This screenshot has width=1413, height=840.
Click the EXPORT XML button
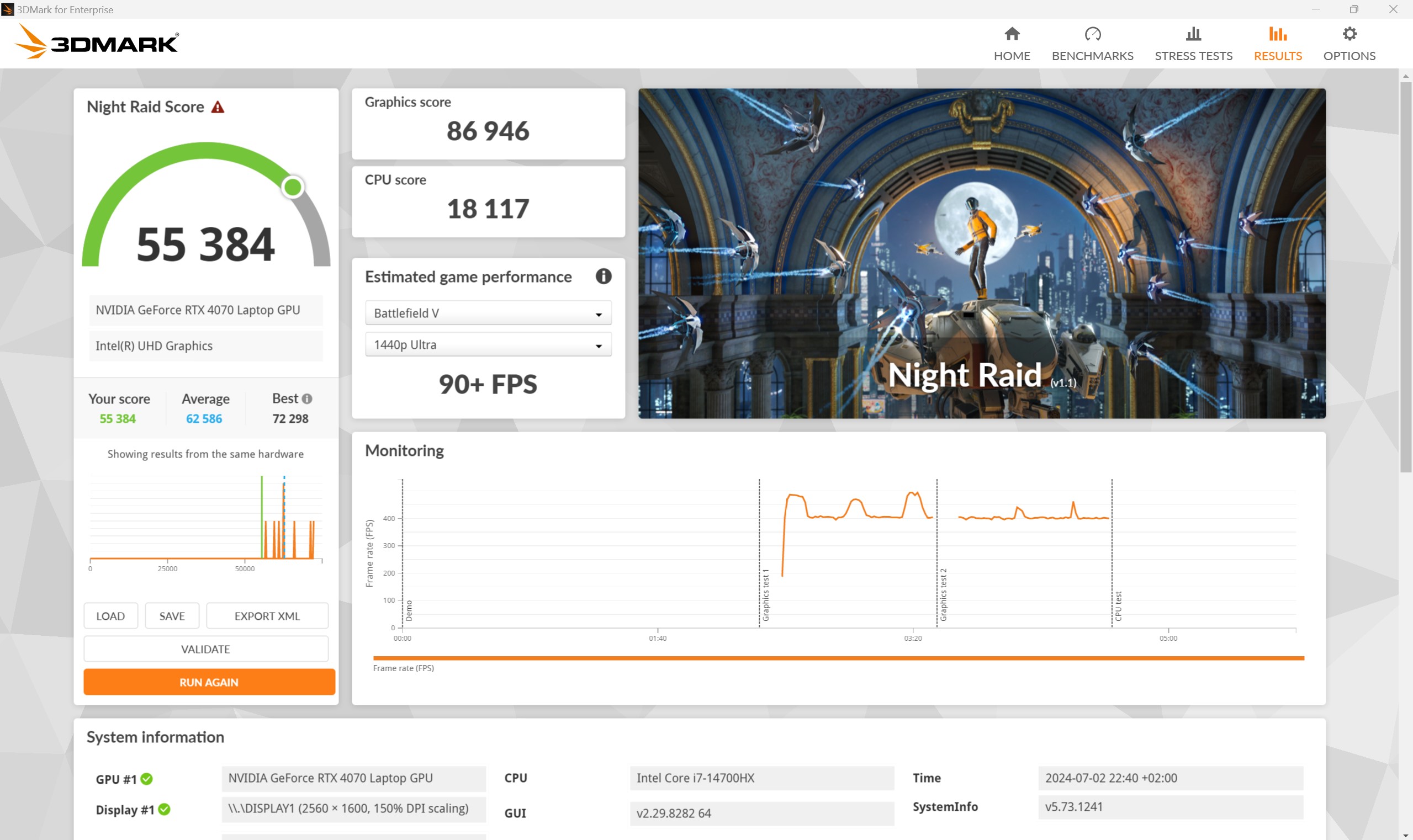pyautogui.click(x=267, y=616)
